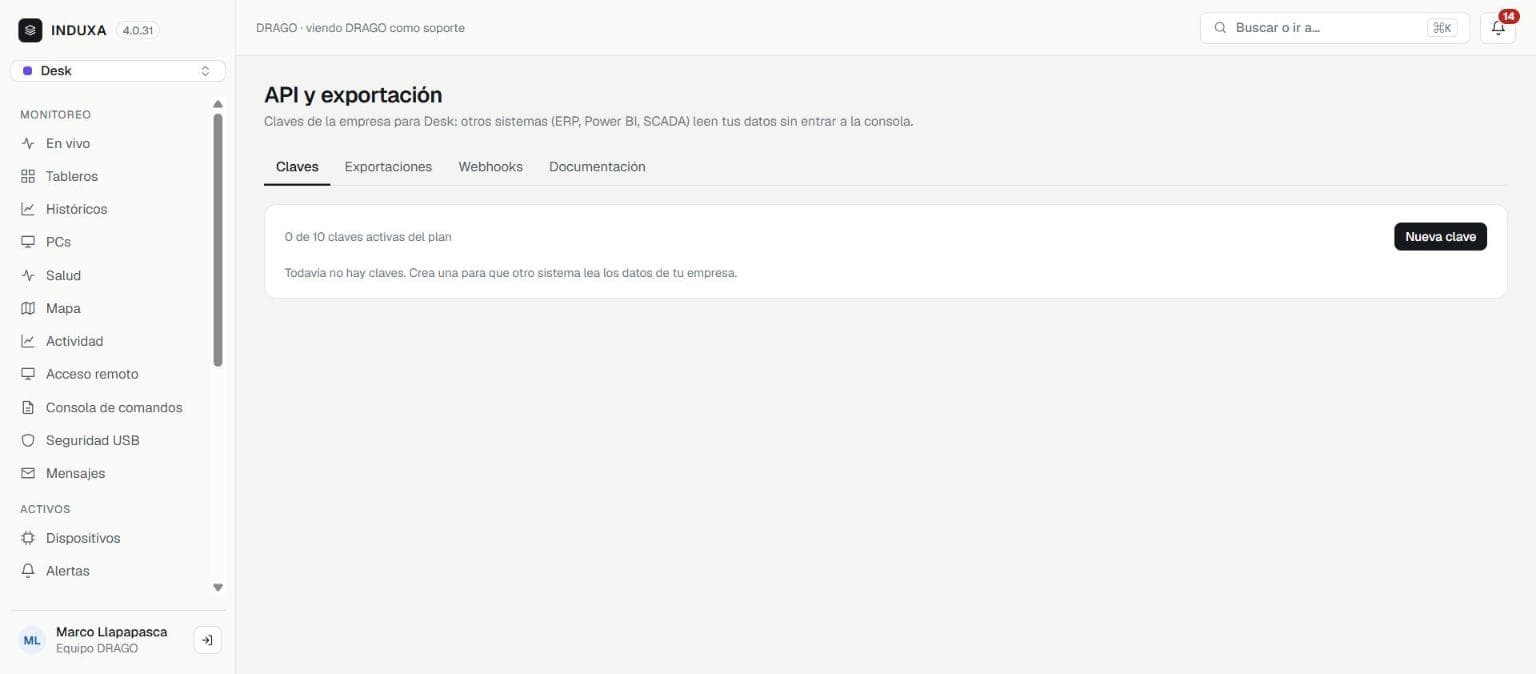Click the ML user avatar
This screenshot has height=674, width=1536.
coord(32,640)
